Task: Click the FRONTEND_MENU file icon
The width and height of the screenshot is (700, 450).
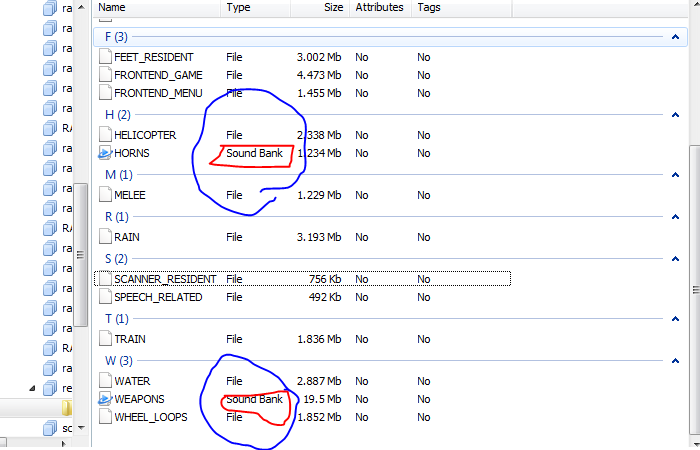Action: click(x=105, y=92)
